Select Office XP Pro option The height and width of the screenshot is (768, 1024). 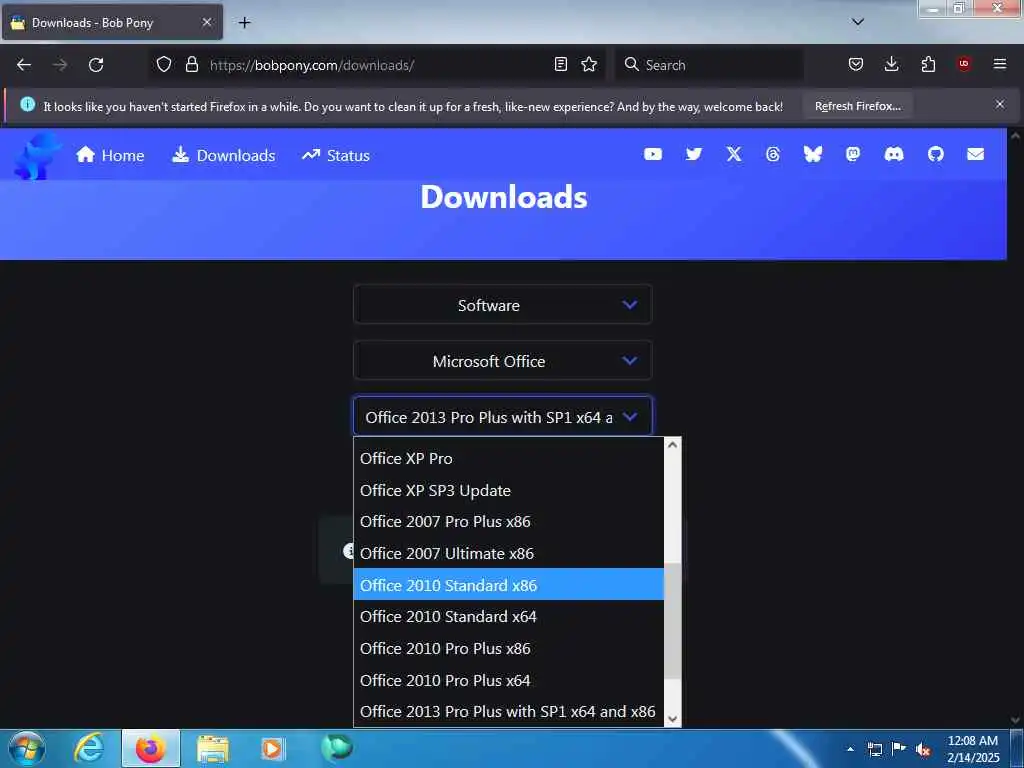[x=508, y=458]
